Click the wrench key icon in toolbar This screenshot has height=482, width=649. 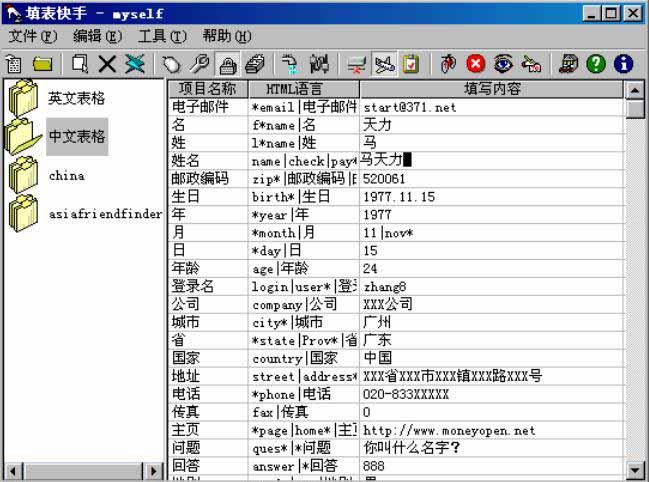click(200, 64)
